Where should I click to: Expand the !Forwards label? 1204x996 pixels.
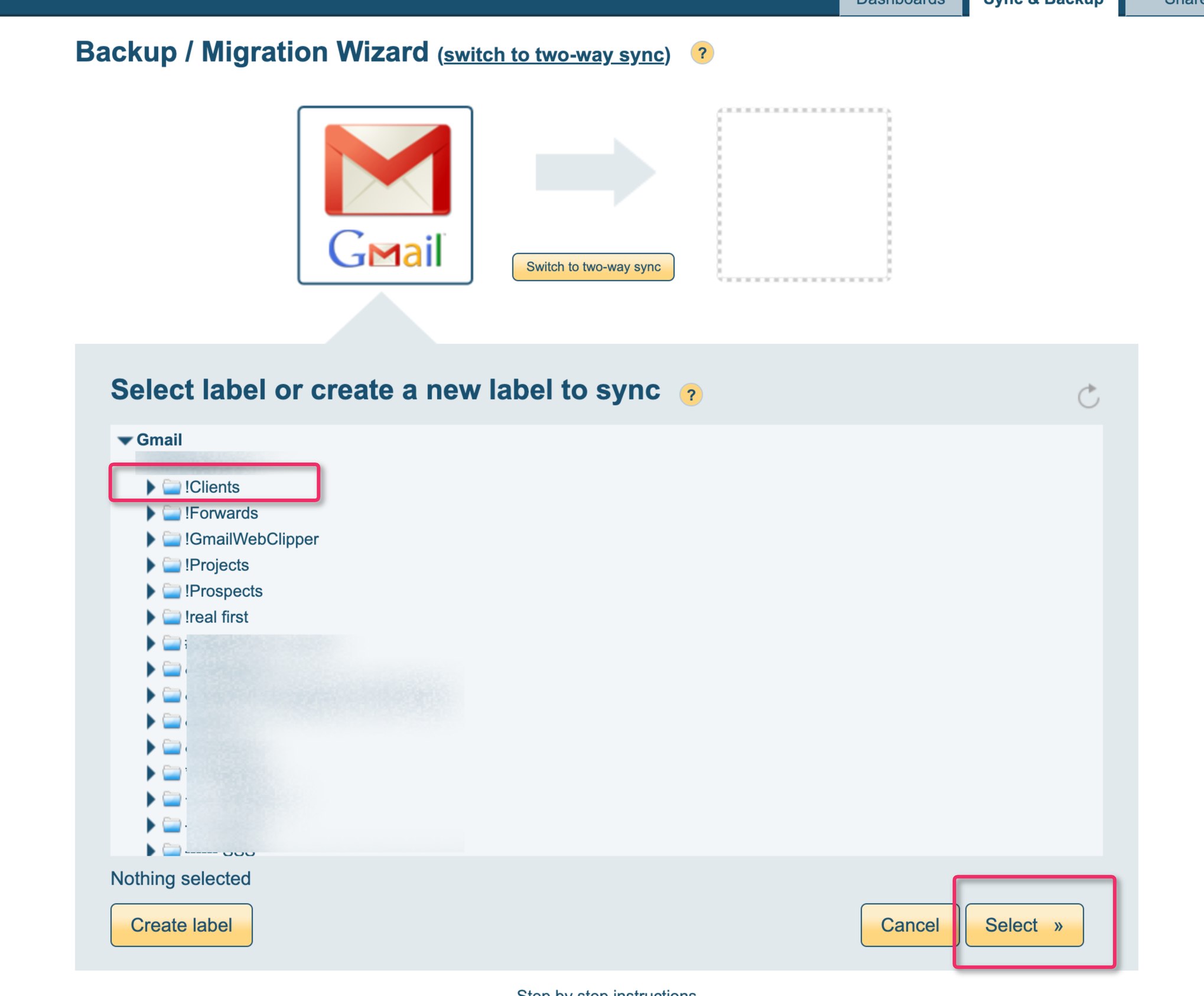tap(151, 513)
